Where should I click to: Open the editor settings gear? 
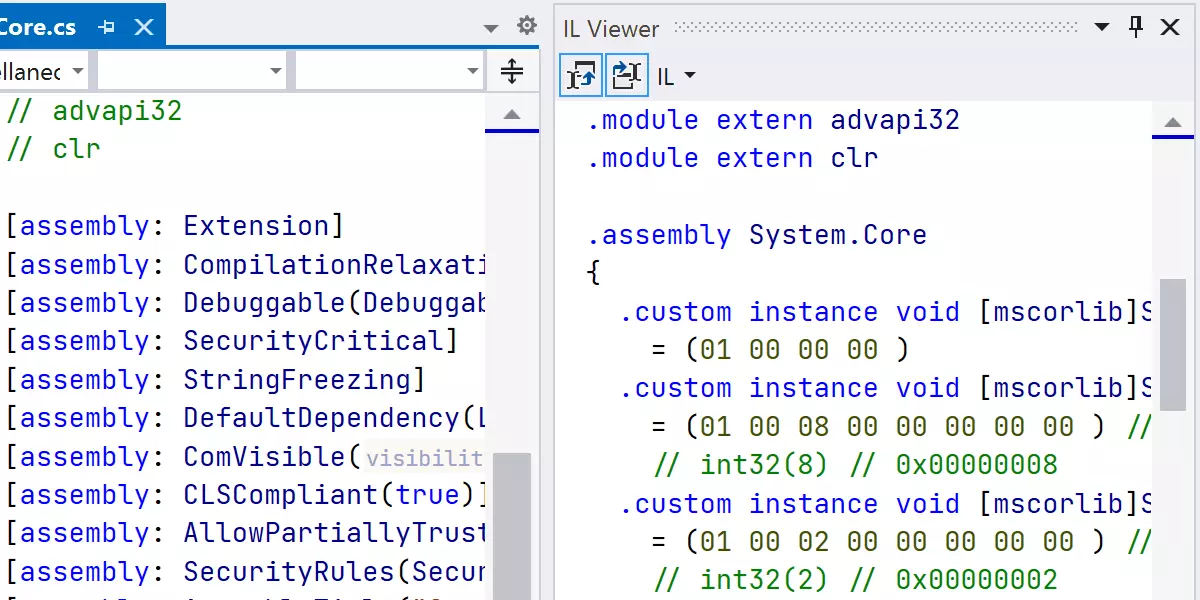[x=526, y=26]
